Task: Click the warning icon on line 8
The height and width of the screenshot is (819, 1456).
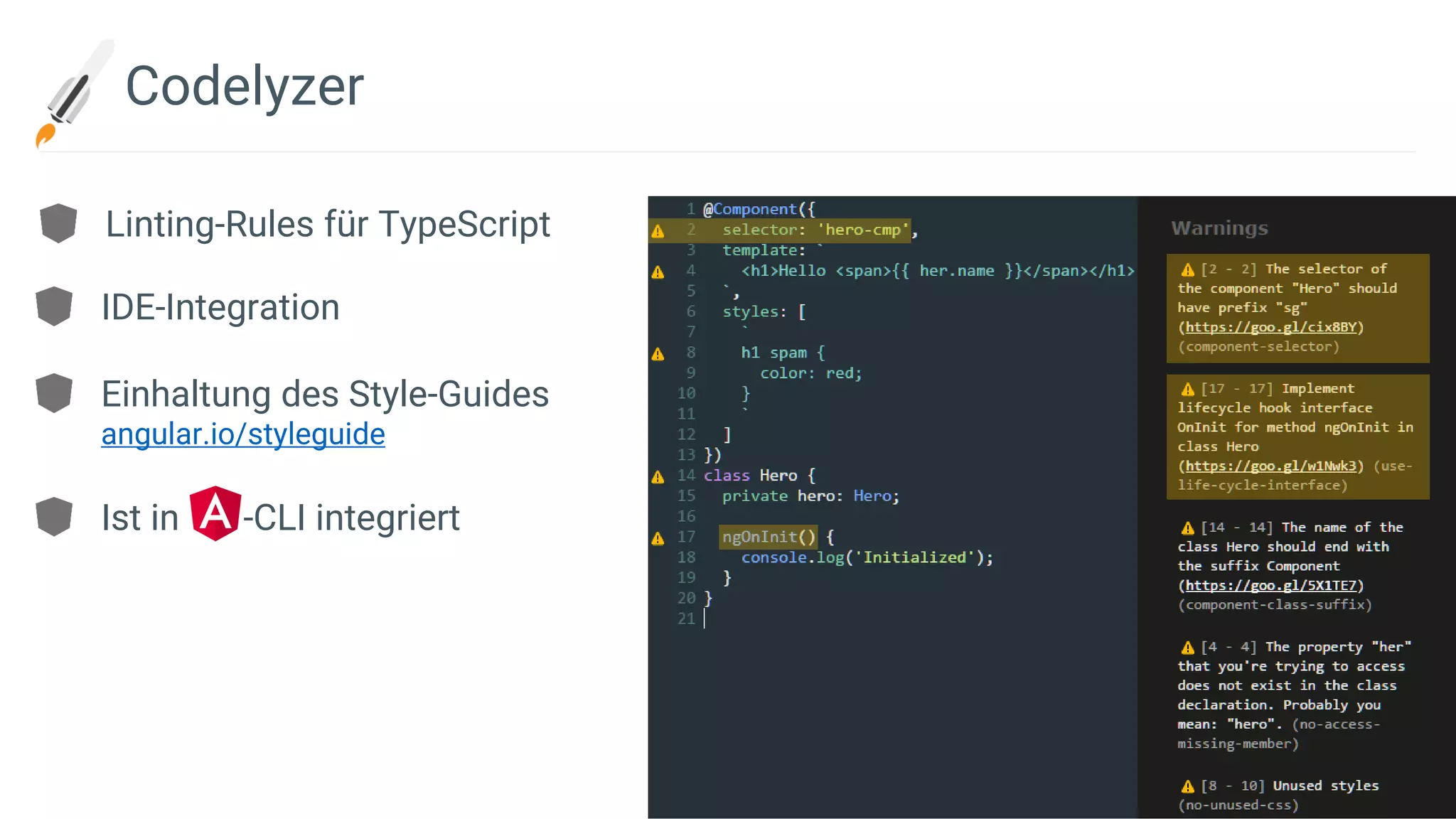Action: 658,354
